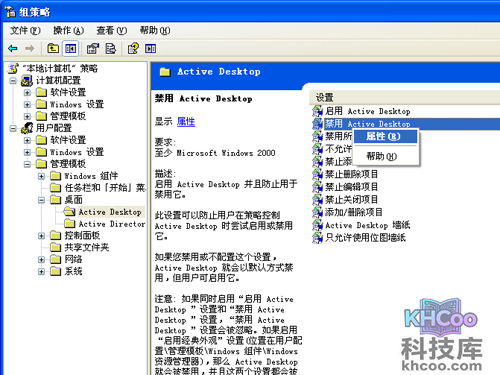Select the Windows 组件 tree node
500x375 pixels.
coord(91,176)
